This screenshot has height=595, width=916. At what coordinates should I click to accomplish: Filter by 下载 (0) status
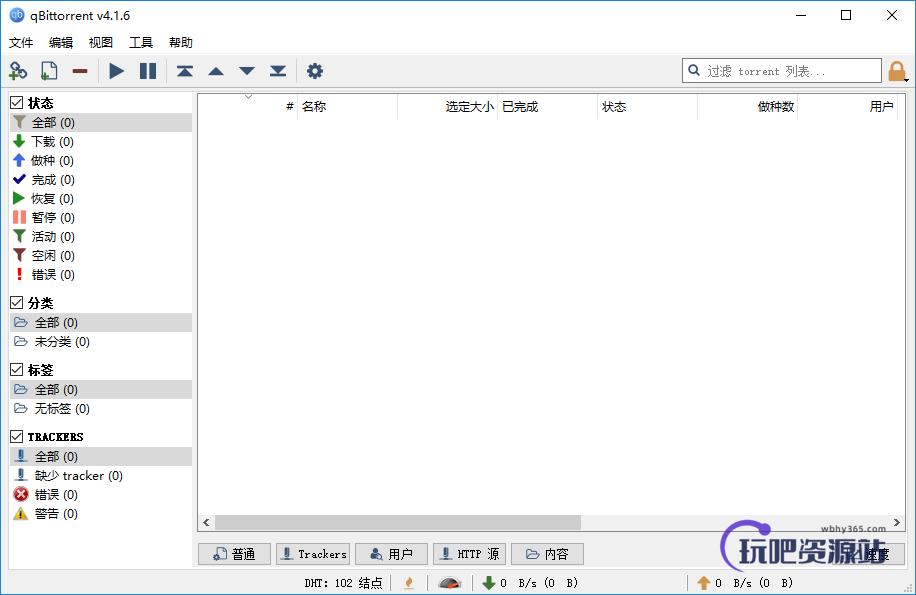pos(101,142)
